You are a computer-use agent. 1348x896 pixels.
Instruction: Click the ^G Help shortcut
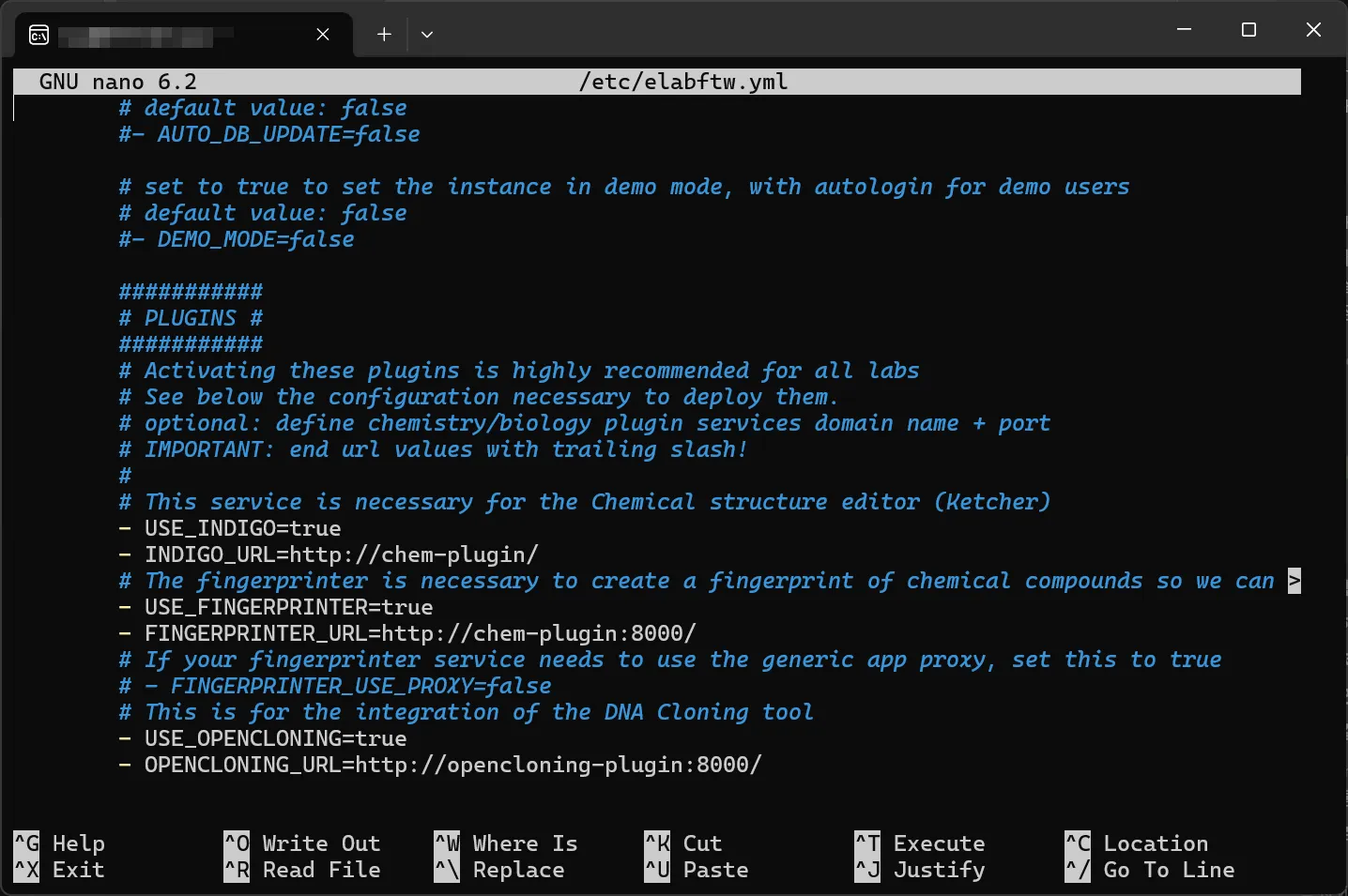point(60,843)
